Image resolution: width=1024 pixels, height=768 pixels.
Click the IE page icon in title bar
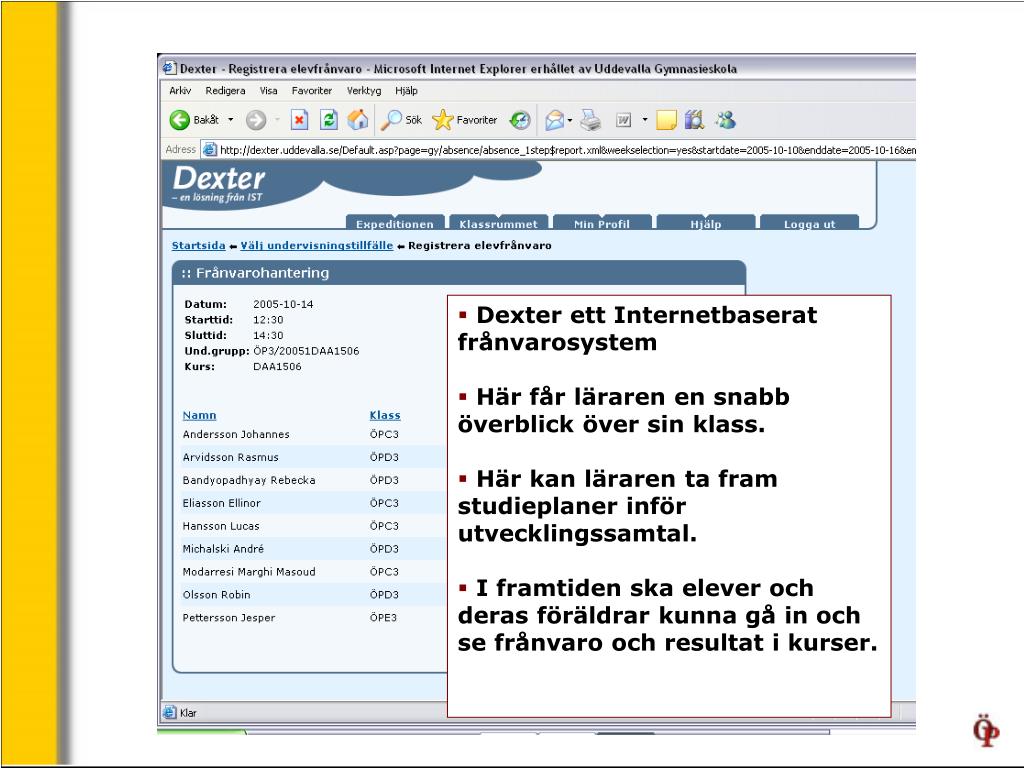[169, 68]
